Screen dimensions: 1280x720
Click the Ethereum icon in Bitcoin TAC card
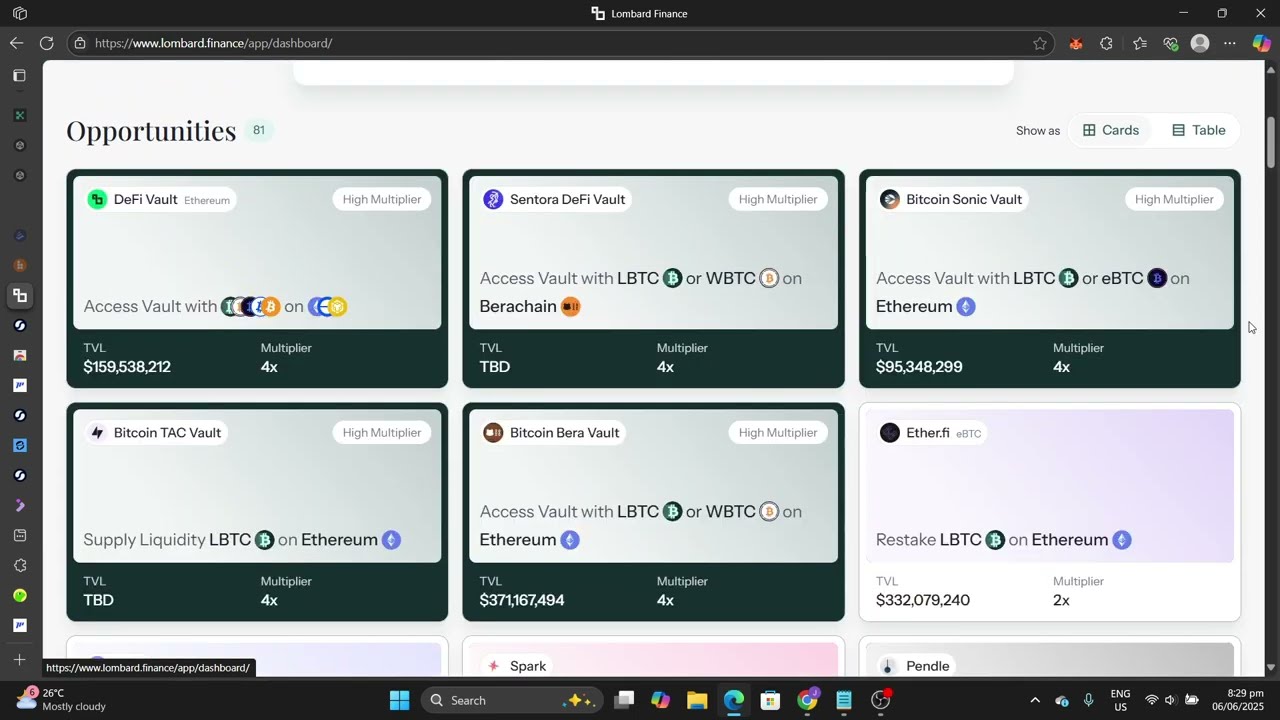(392, 540)
